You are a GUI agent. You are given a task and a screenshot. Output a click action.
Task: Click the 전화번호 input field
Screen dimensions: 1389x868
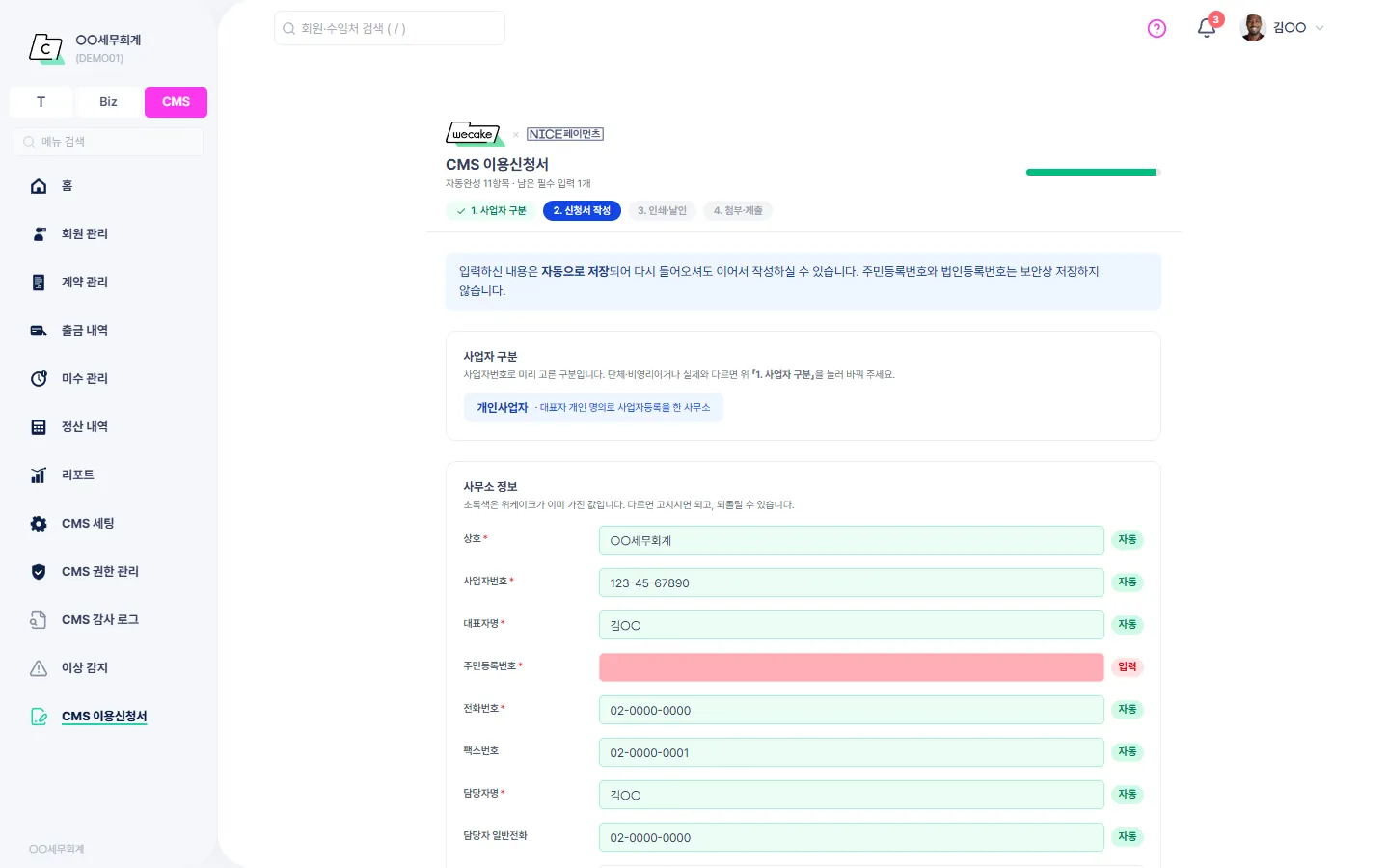coord(851,710)
